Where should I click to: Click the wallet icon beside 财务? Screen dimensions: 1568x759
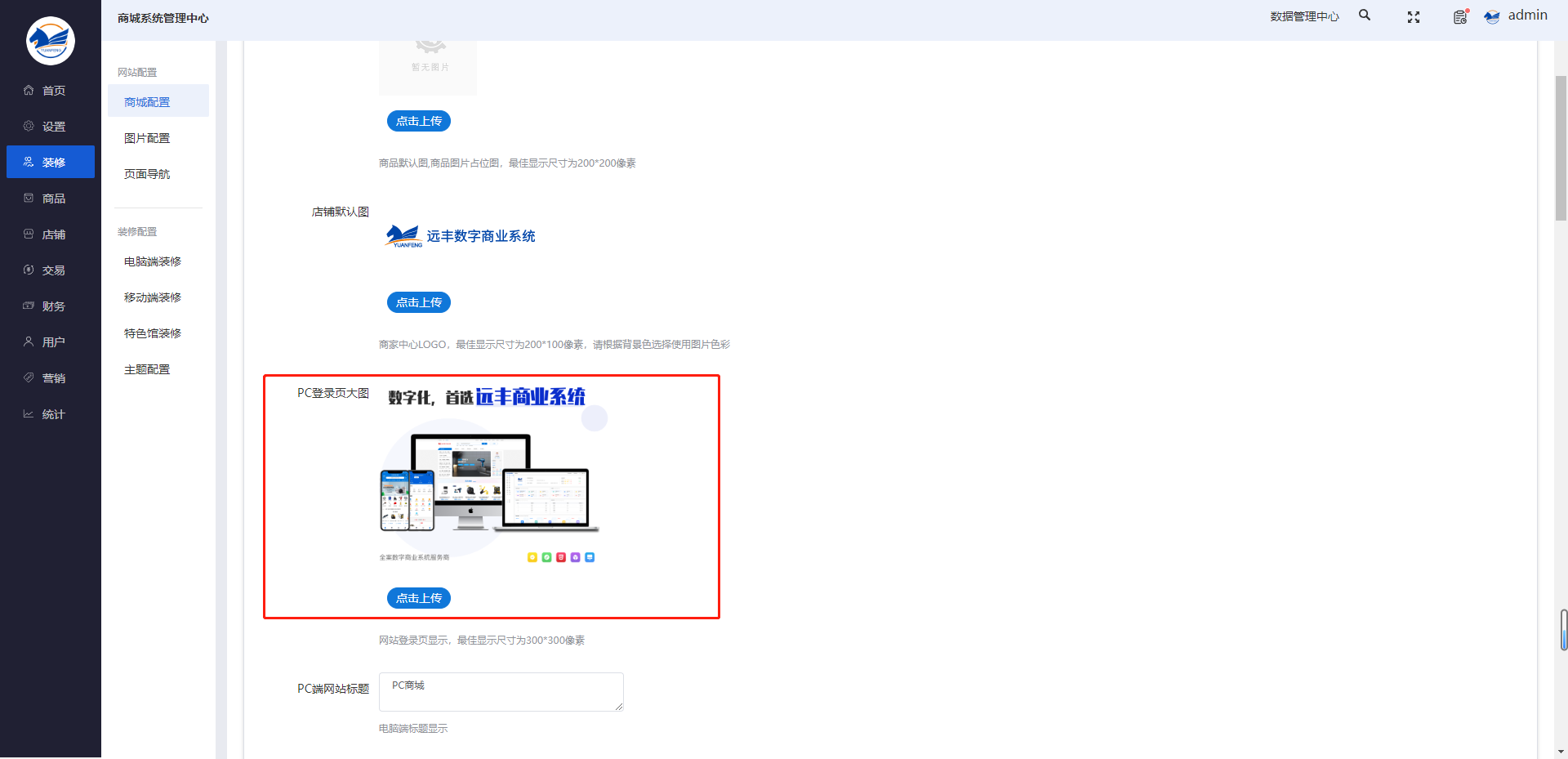coord(29,306)
